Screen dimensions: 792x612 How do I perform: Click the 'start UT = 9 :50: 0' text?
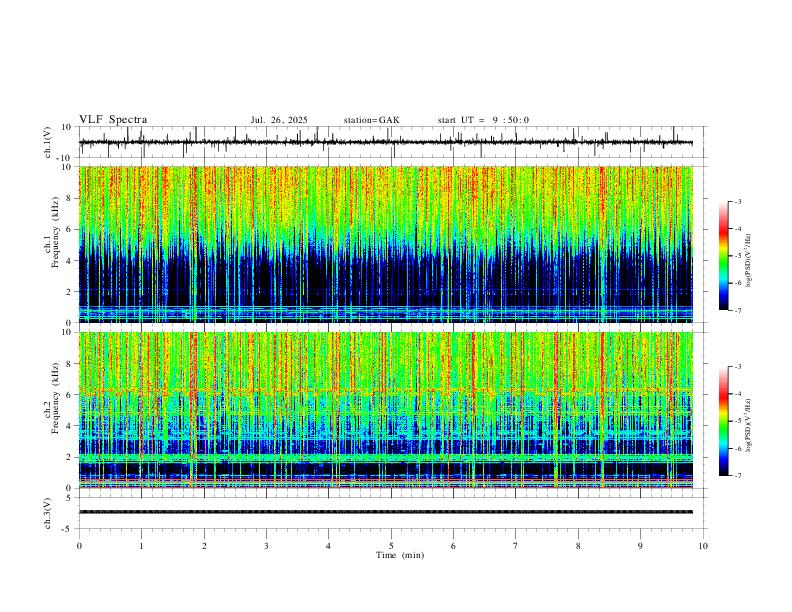point(483,120)
